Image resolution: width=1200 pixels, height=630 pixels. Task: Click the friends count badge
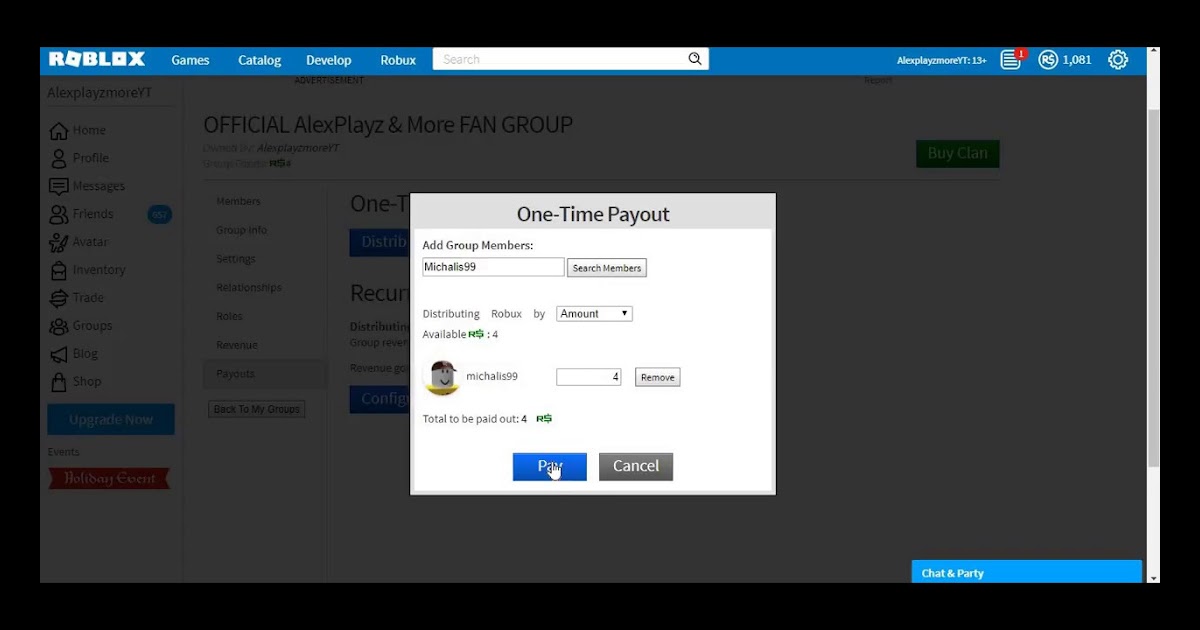(160, 214)
